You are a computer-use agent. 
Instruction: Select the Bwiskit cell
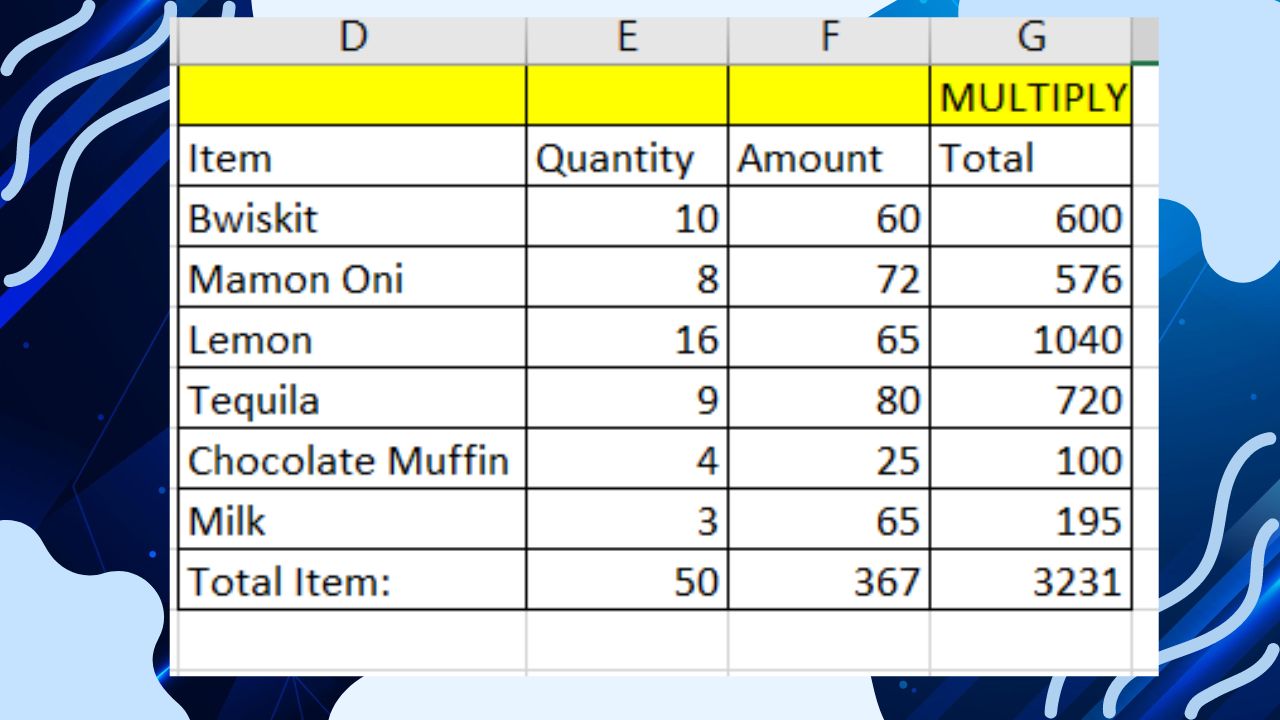point(352,218)
